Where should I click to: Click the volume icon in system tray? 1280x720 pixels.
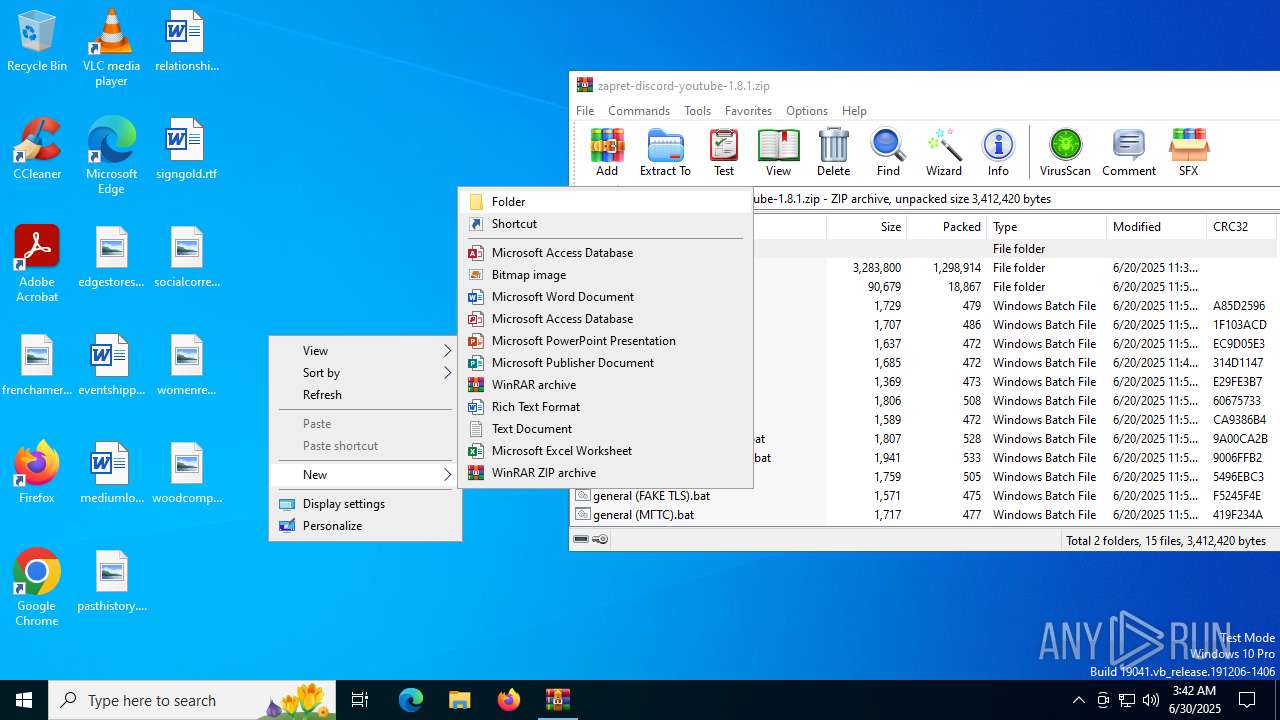click(1151, 700)
